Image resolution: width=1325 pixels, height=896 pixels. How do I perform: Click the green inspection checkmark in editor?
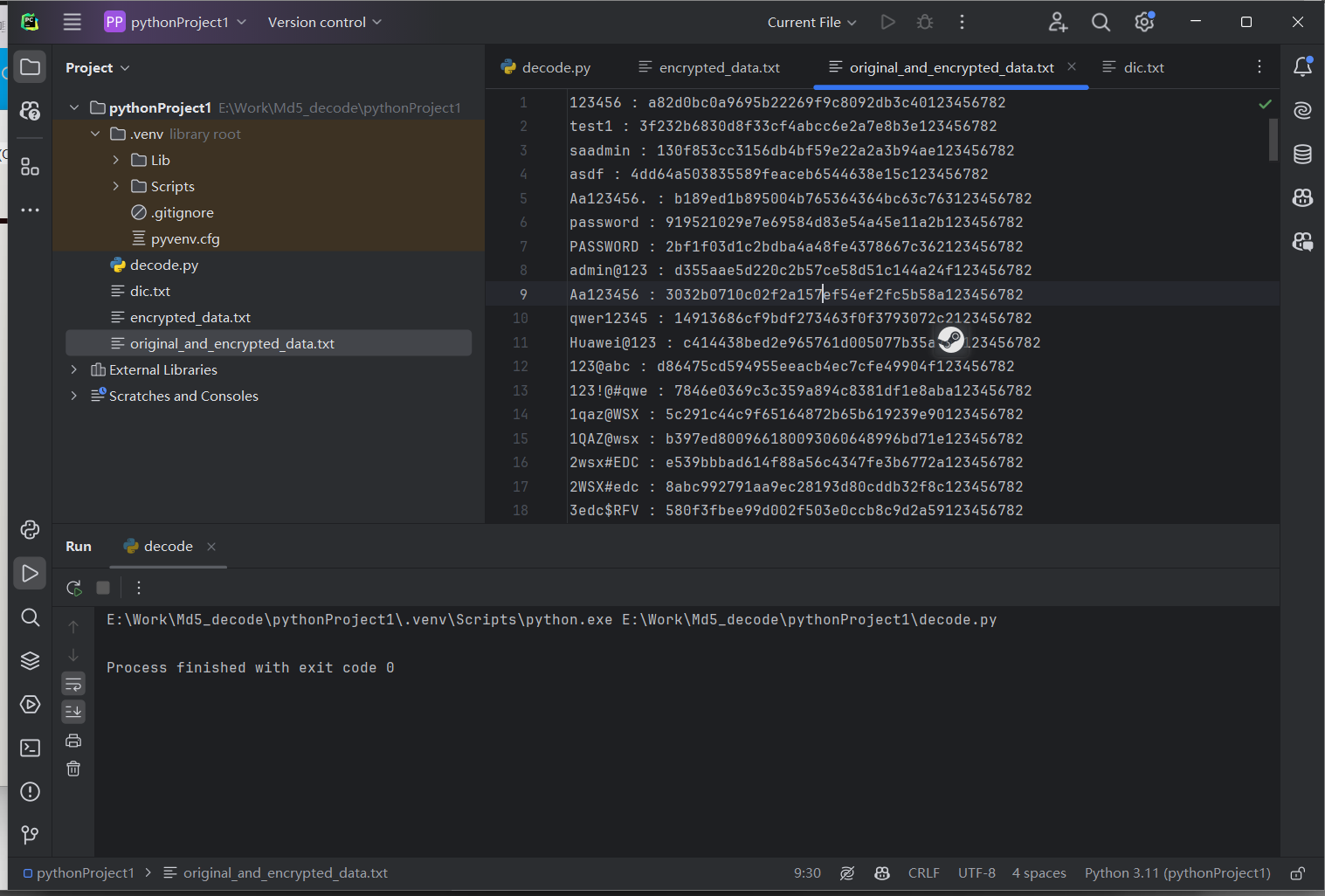tap(1265, 104)
